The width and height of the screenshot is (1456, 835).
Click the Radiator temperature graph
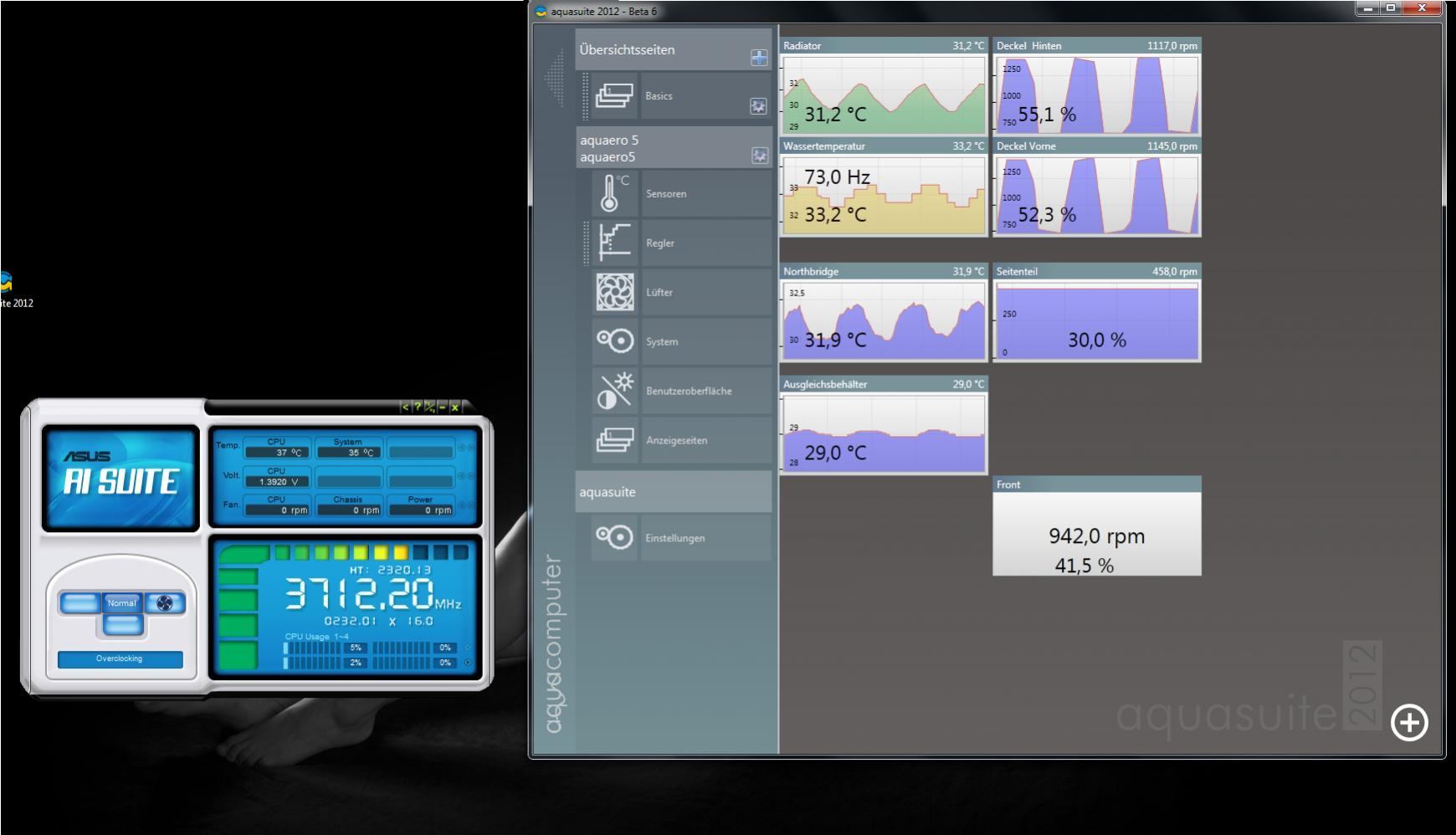(884, 95)
